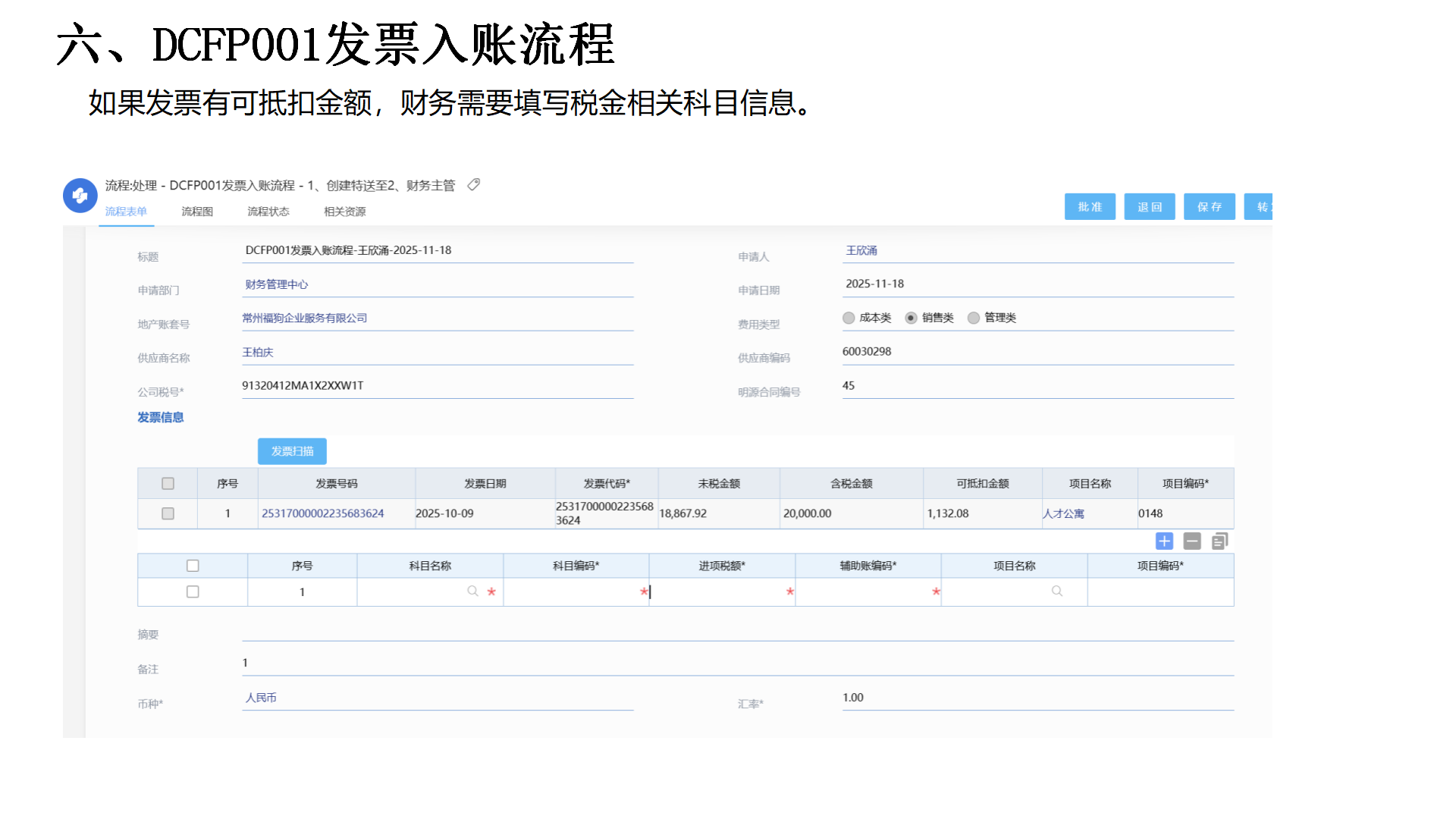Screen dimensions: 1456x819
Task: Tick the select-all checkbox in invoice header
Action: pyautogui.click(x=168, y=483)
